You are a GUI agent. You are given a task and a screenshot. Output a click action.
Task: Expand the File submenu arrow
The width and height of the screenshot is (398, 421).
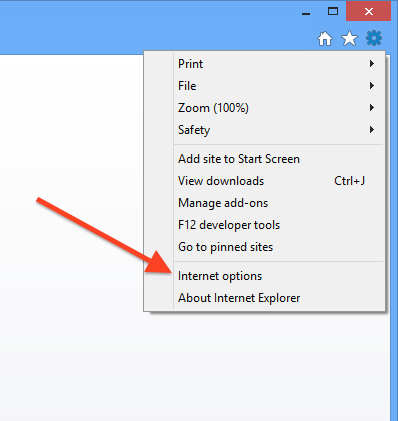click(x=372, y=86)
